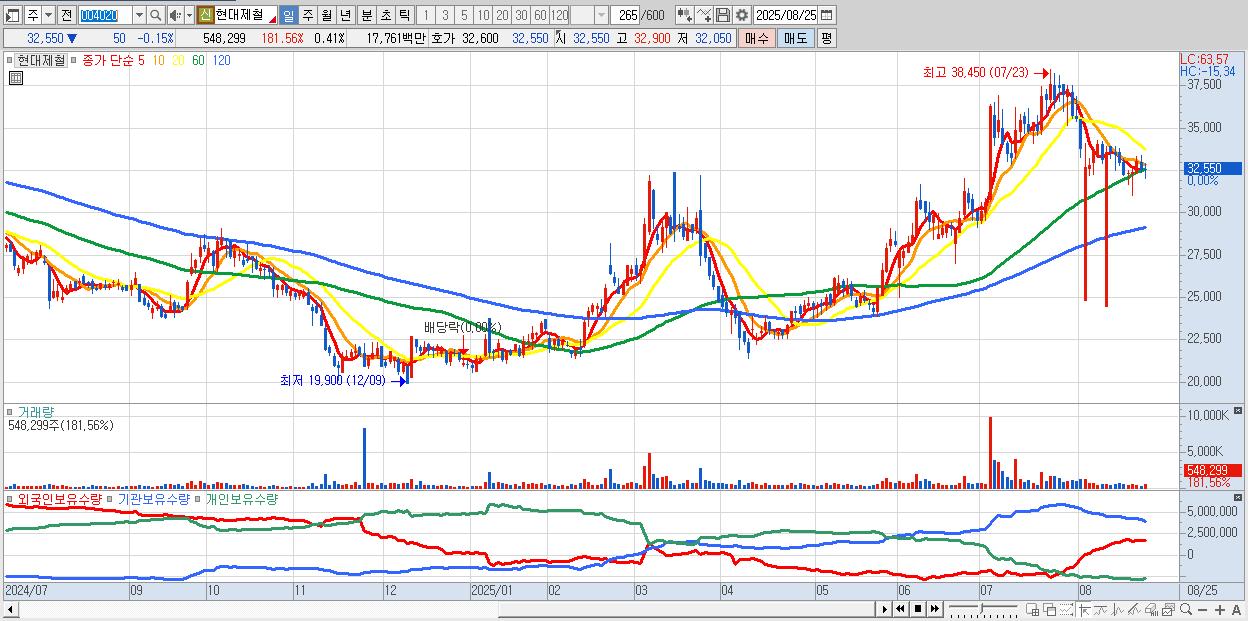Click the crosshair cursor tool icon

click(x=1084, y=609)
